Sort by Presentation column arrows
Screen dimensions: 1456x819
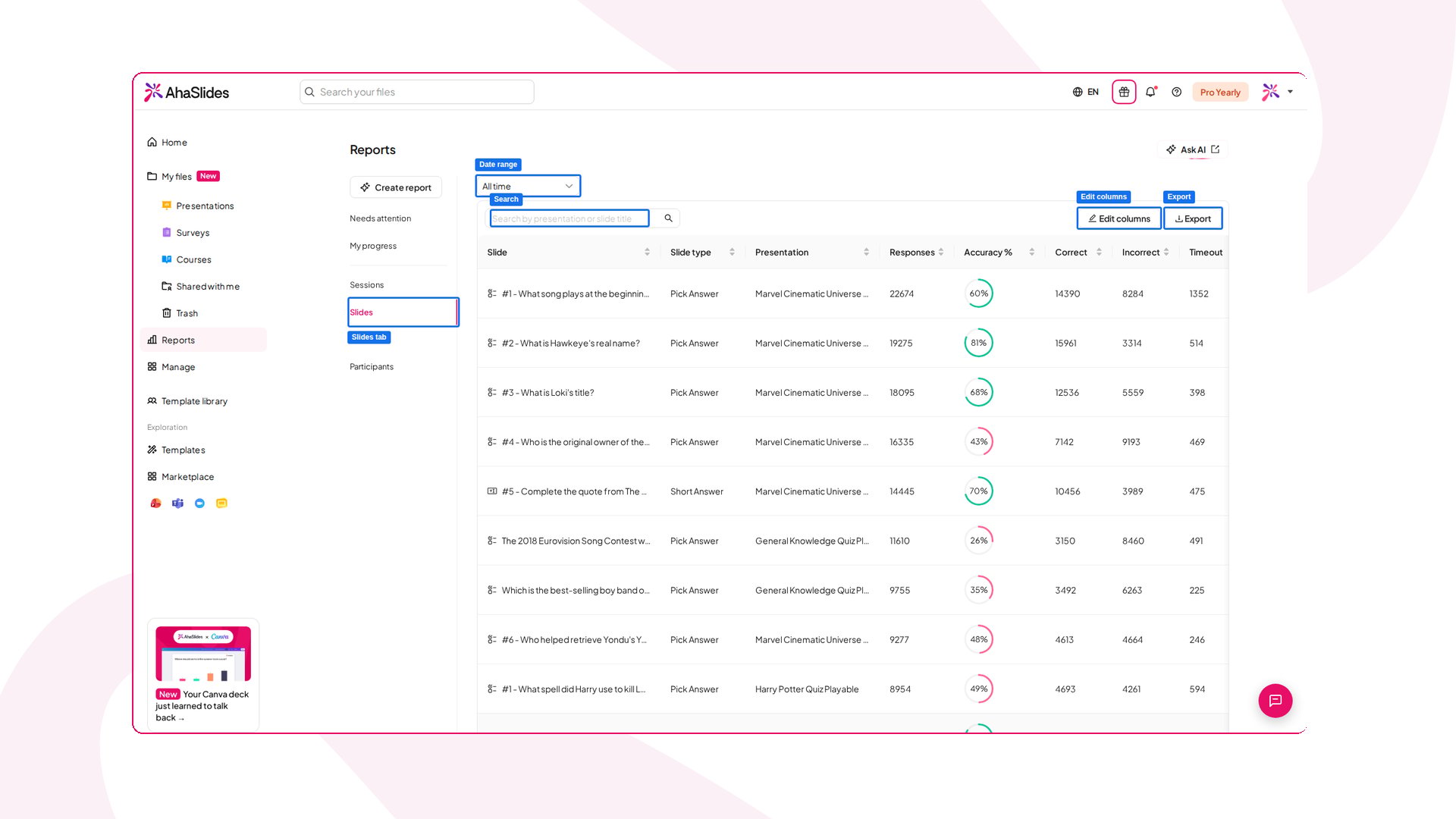click(x=866, y=253)
